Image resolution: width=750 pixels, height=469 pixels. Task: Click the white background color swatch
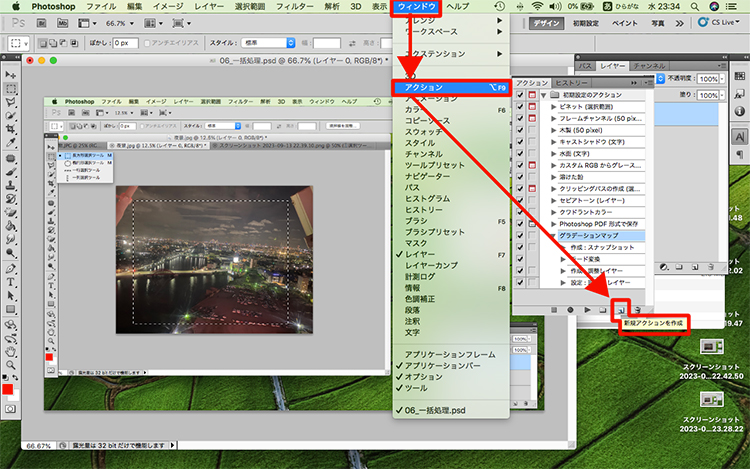[15, 396]
